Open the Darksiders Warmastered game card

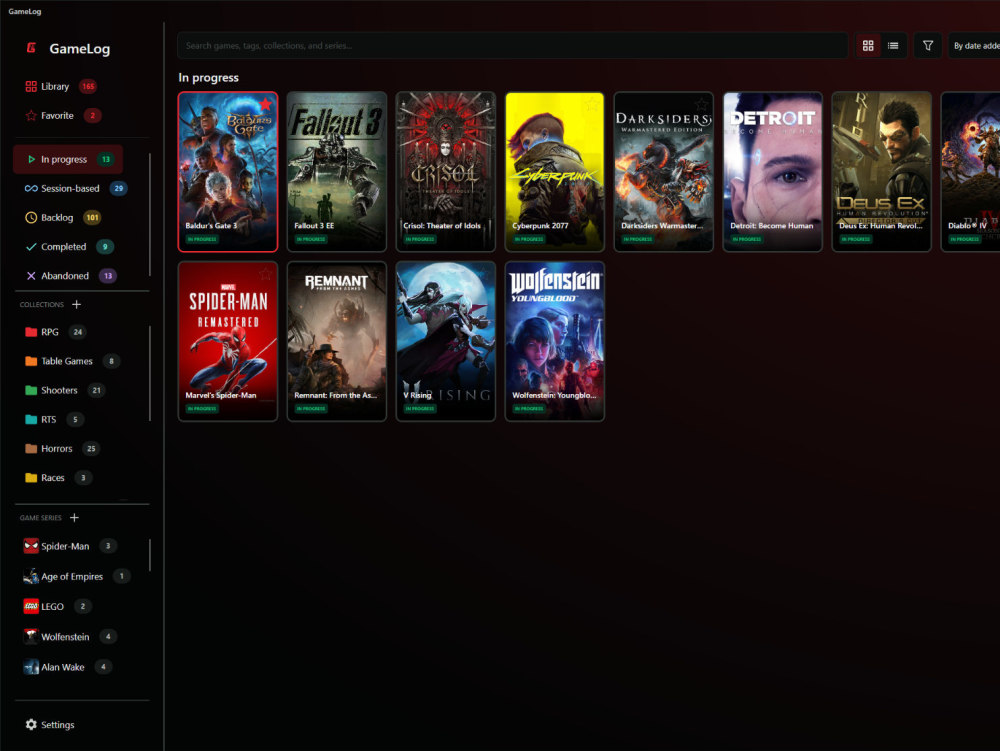click(664, 171)
